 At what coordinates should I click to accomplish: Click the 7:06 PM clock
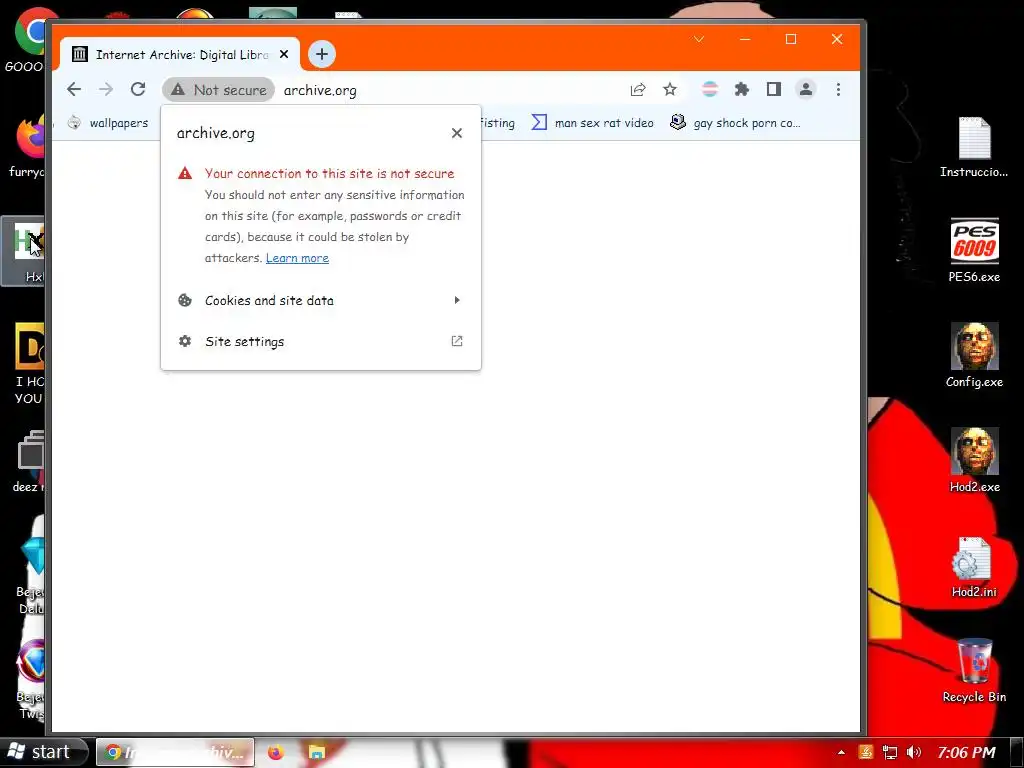(967, 752)
